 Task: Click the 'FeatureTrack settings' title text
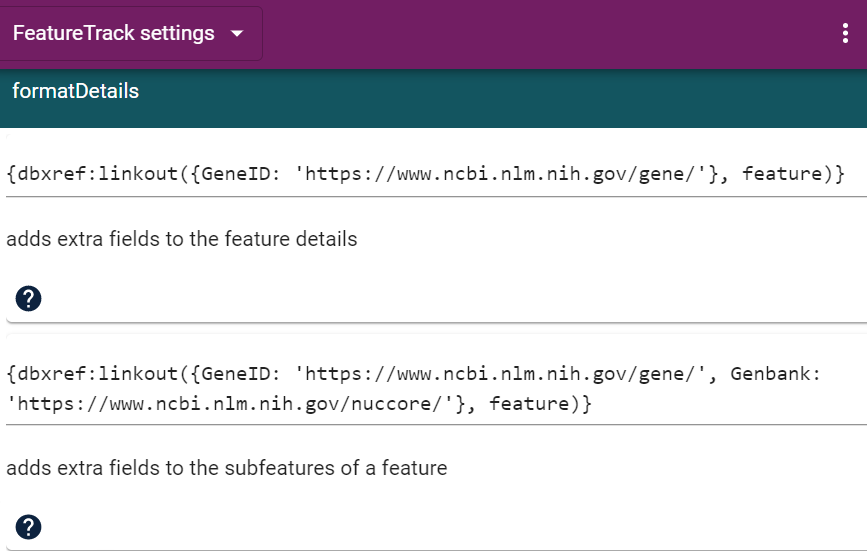coord(114,34)
